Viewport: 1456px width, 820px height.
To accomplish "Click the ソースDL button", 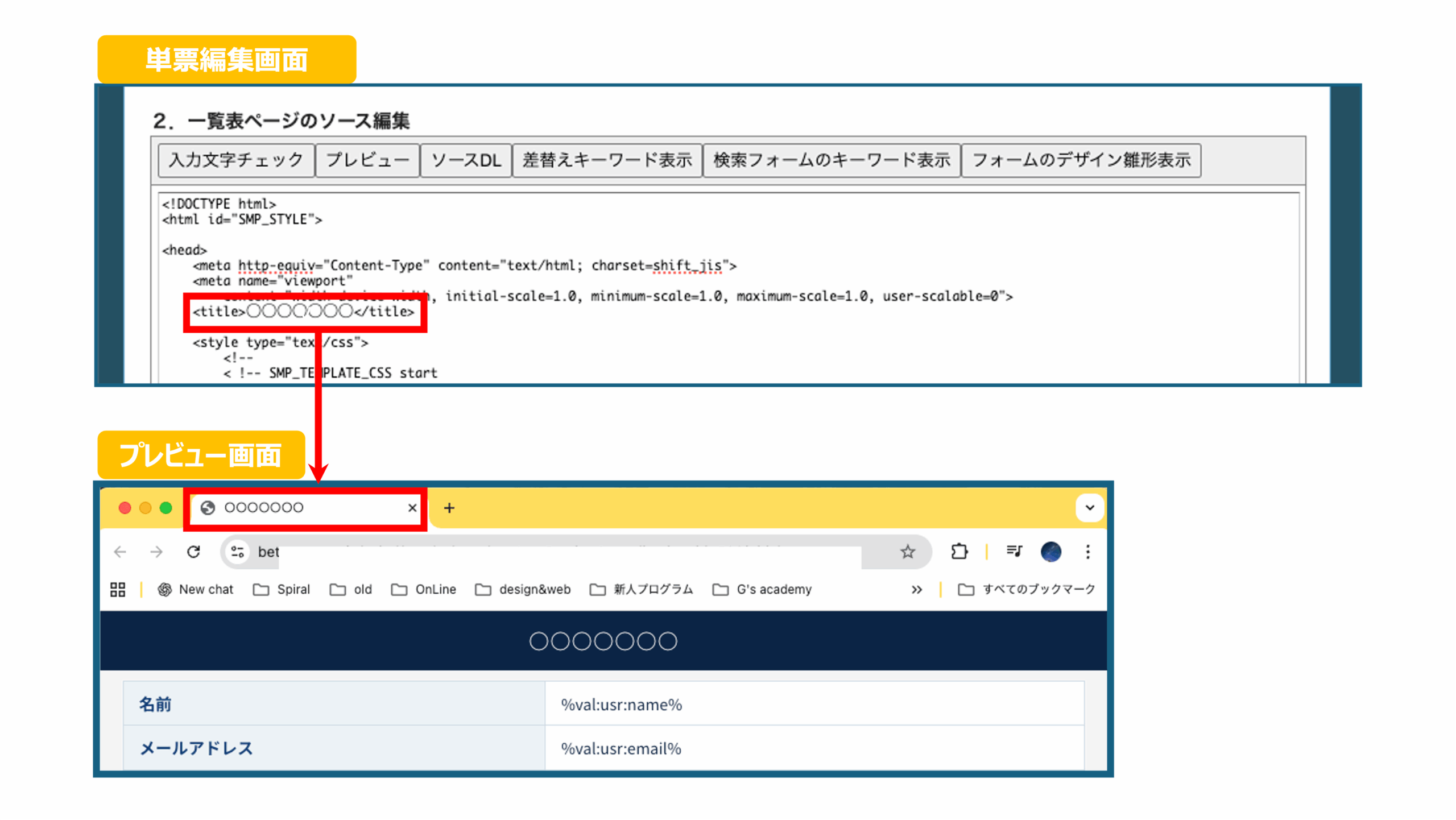I will tap(466, 160).
